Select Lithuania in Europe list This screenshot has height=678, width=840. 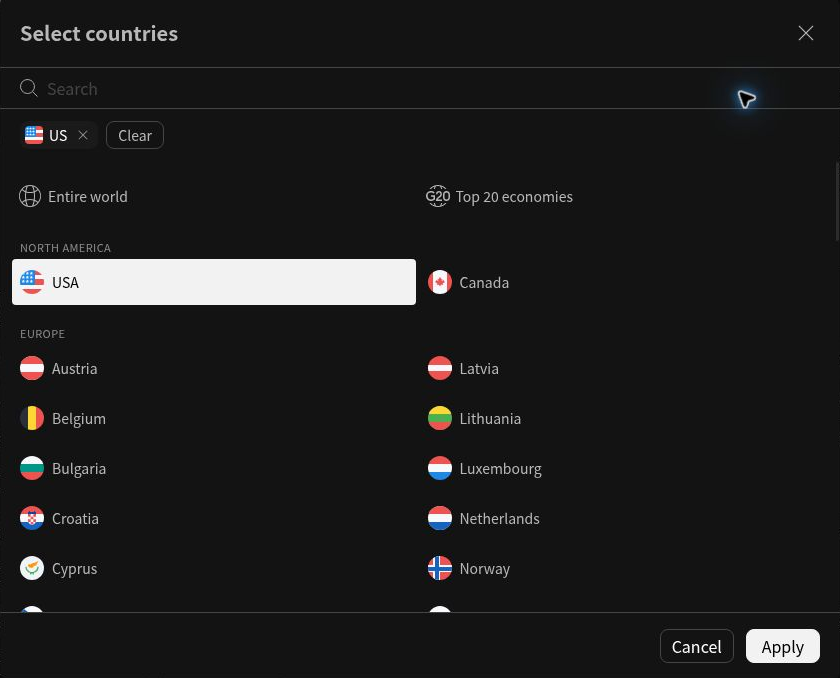click(x=621, y=418)
